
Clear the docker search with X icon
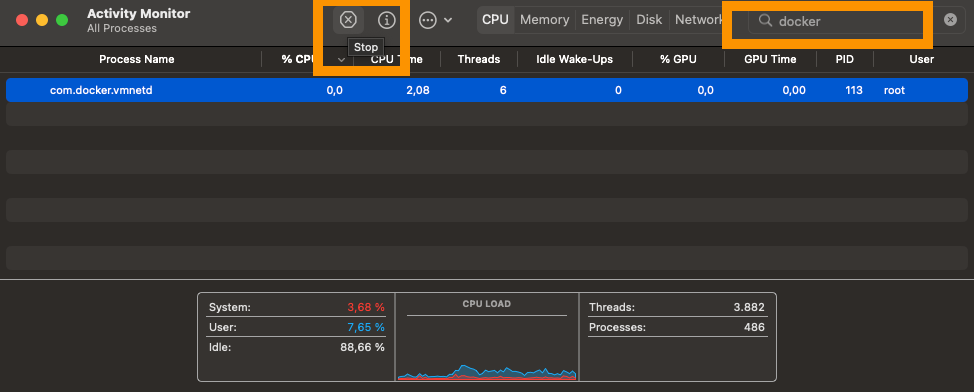click(x=950, y=20)
